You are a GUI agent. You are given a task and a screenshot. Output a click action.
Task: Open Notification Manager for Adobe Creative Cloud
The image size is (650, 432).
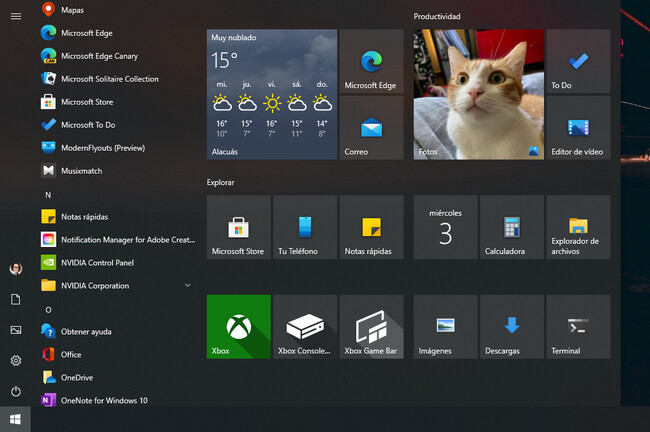click(116, 240)
